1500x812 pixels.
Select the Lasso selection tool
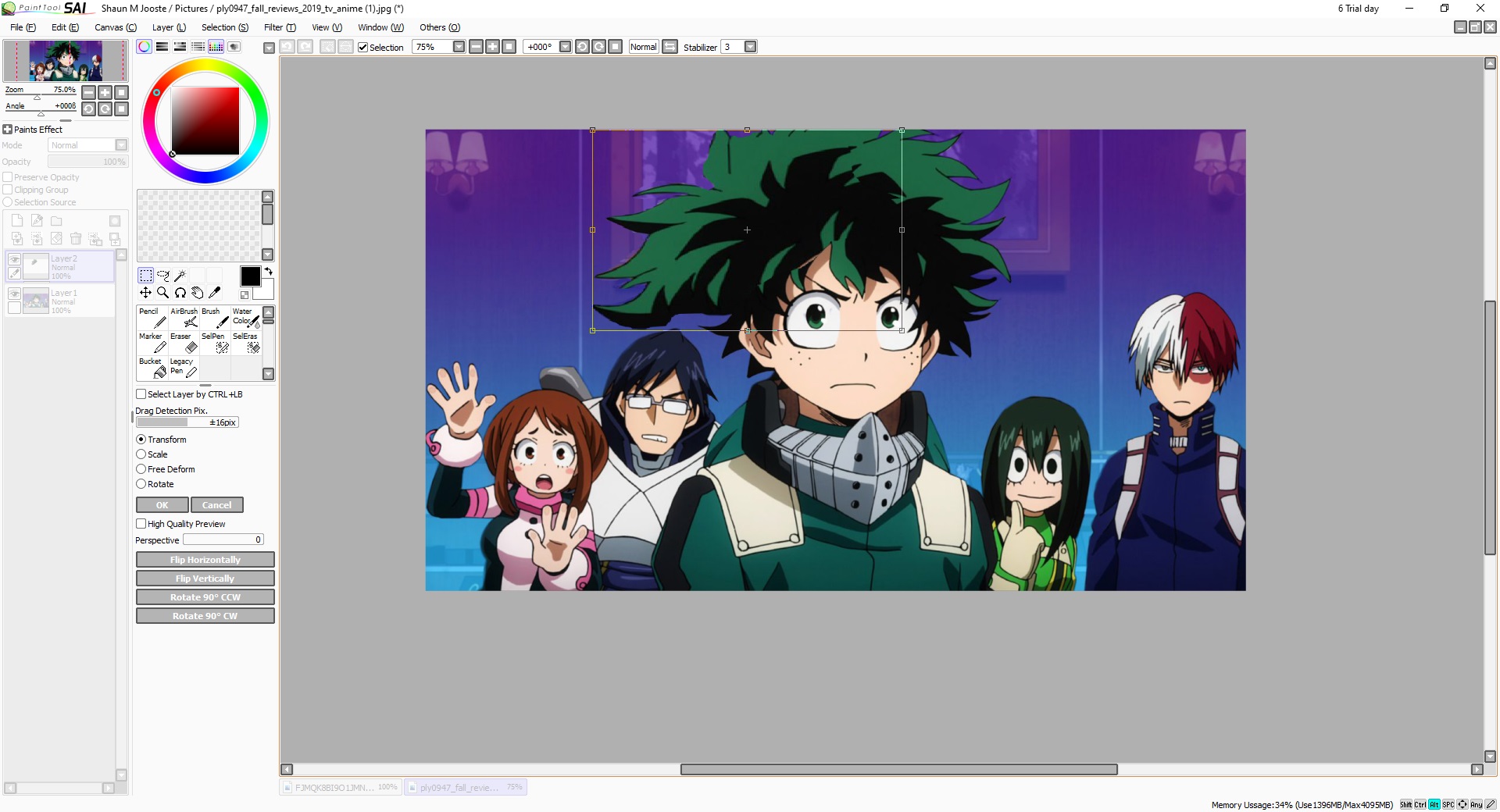point(162,275)
